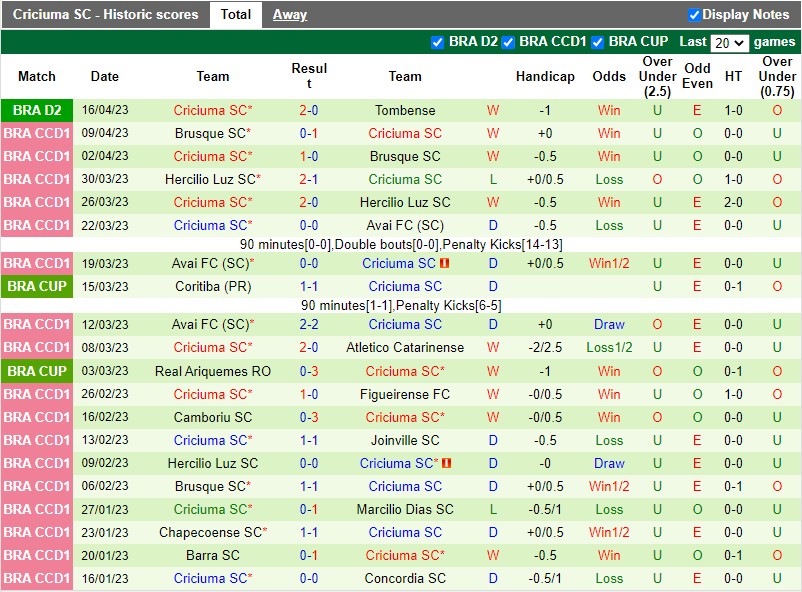The image size is (802, 592).
Task: Click the Penalty Kicks[14-13] note
Action: tap(502, 245)
